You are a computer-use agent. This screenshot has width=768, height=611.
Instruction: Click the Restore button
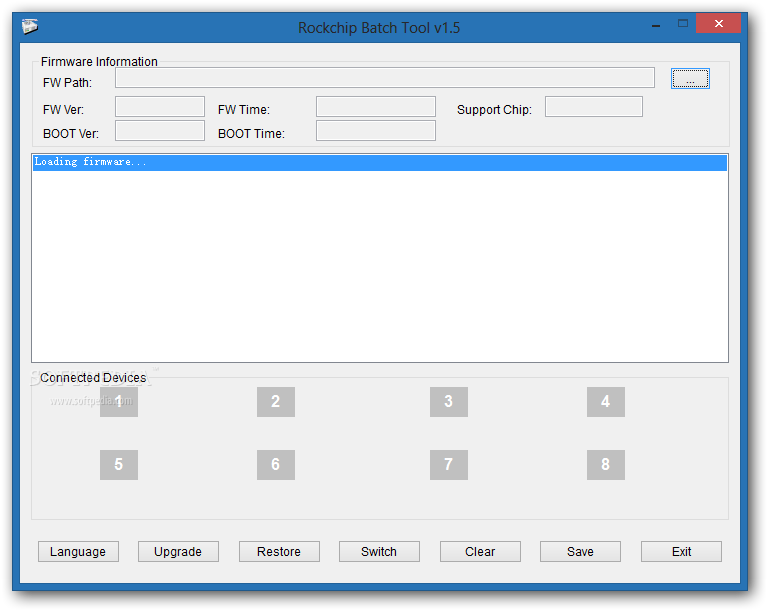[279, 552]
